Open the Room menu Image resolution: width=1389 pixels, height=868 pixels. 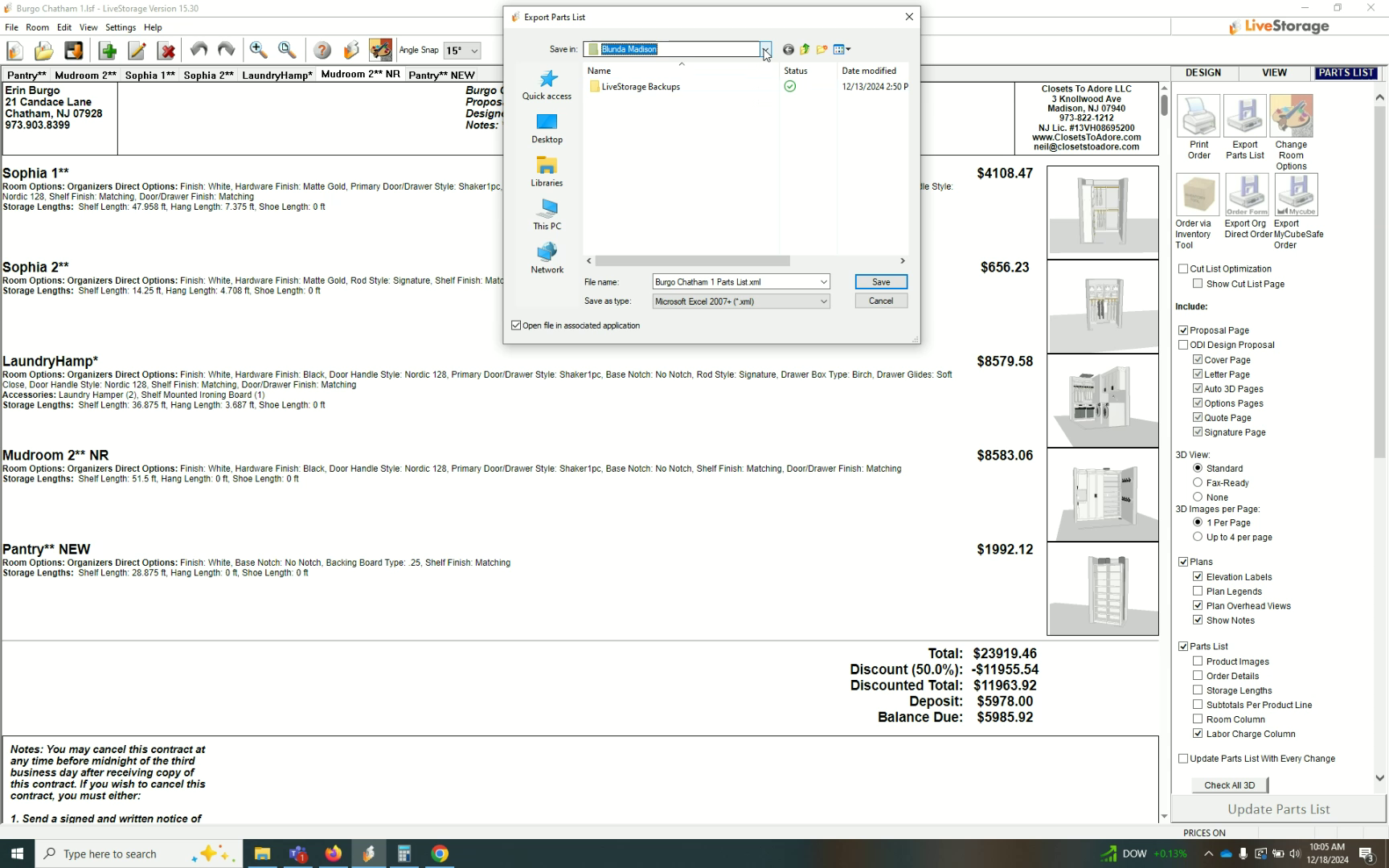click(37, 27)
